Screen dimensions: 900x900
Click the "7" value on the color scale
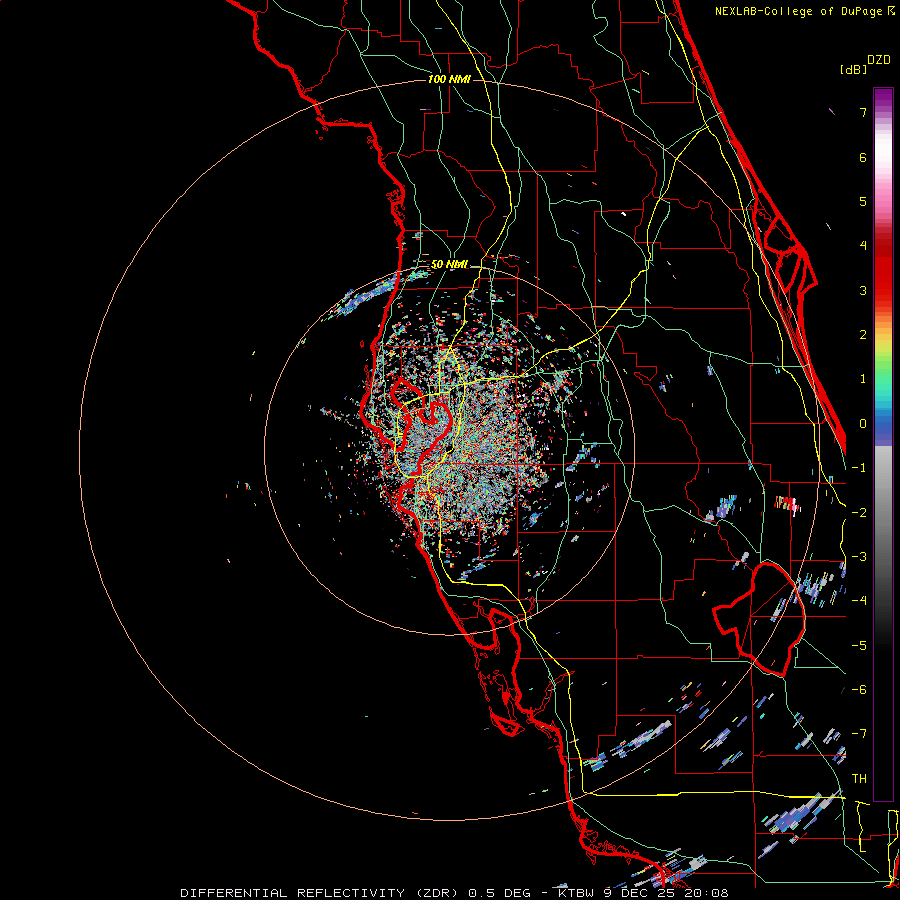coord(863,112)
